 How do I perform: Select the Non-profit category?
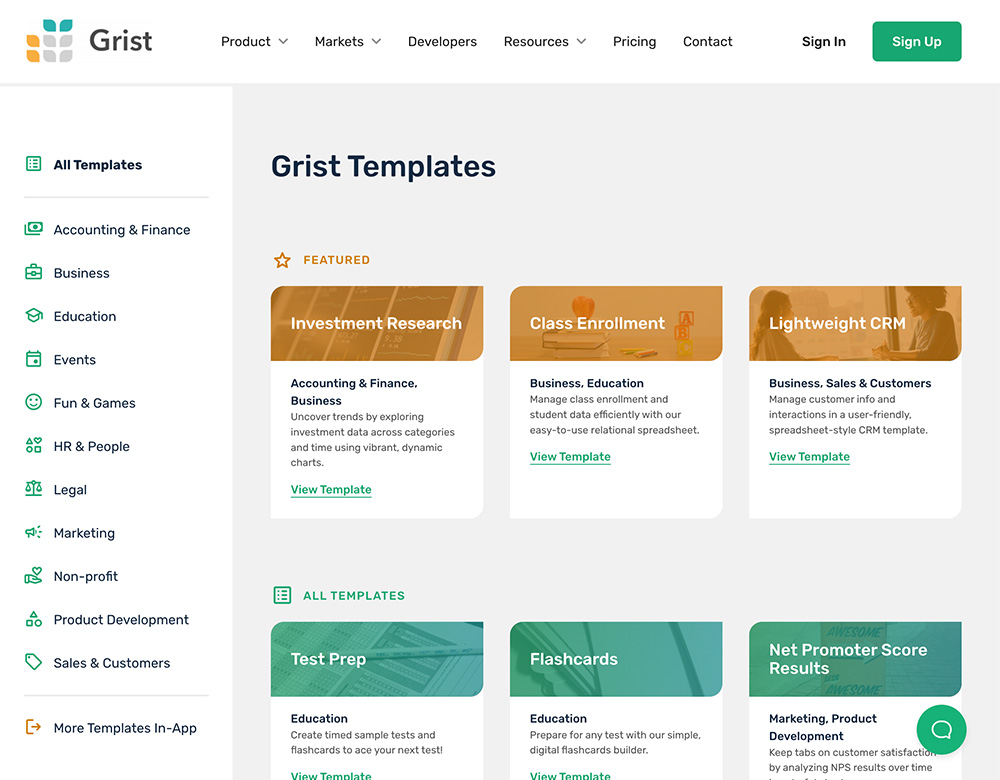point(85,576)
